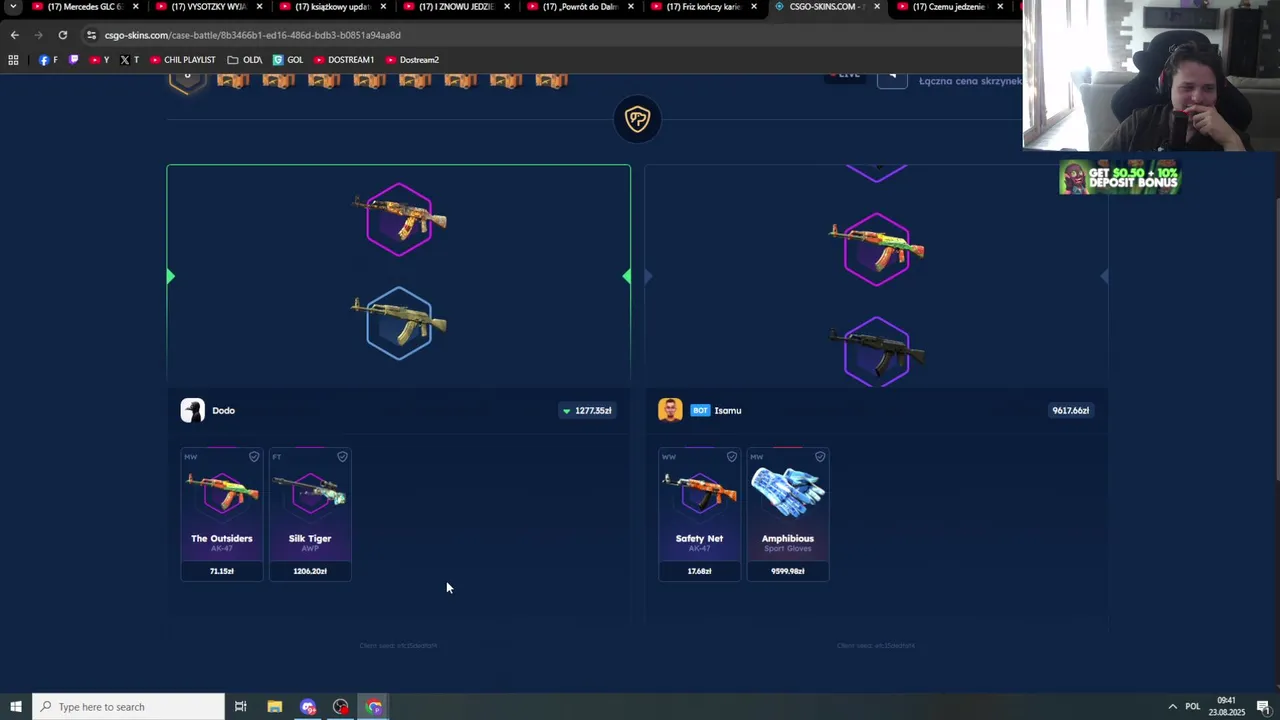Click Isamu's total value 9617.66zł
The image size is (1280, 720).
(x=1070, y=410)
